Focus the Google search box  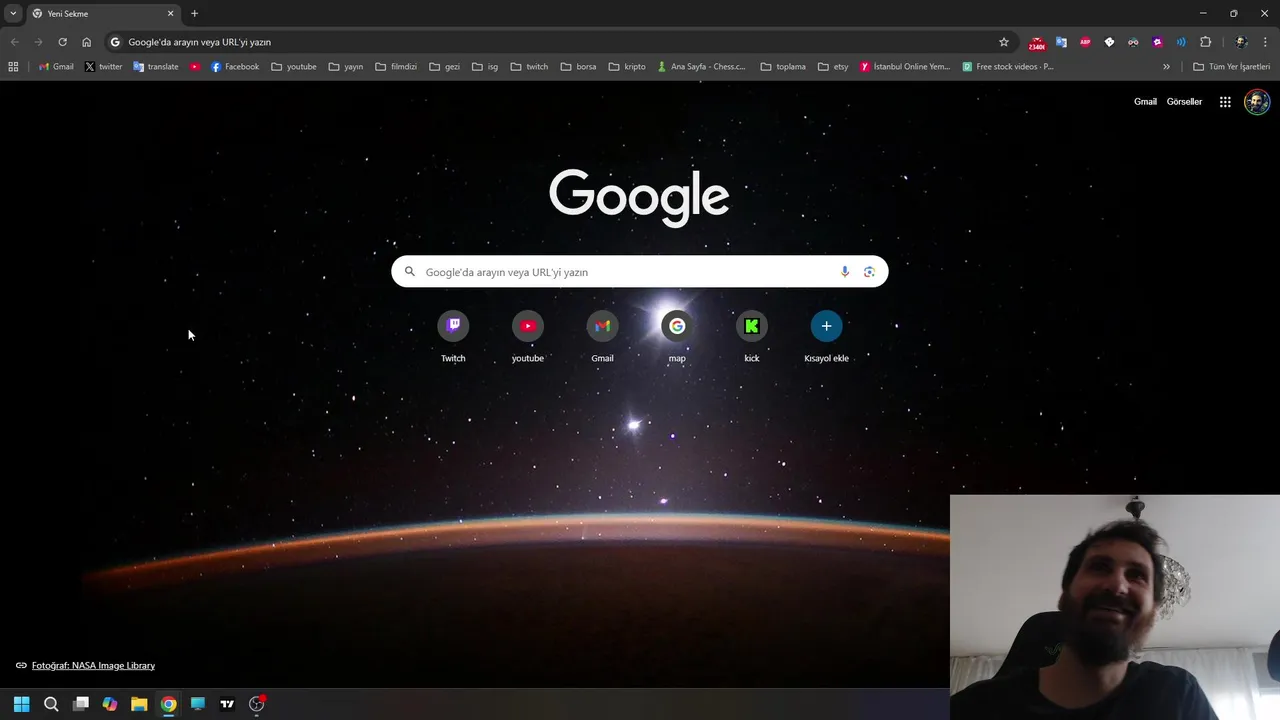[640, 272]
